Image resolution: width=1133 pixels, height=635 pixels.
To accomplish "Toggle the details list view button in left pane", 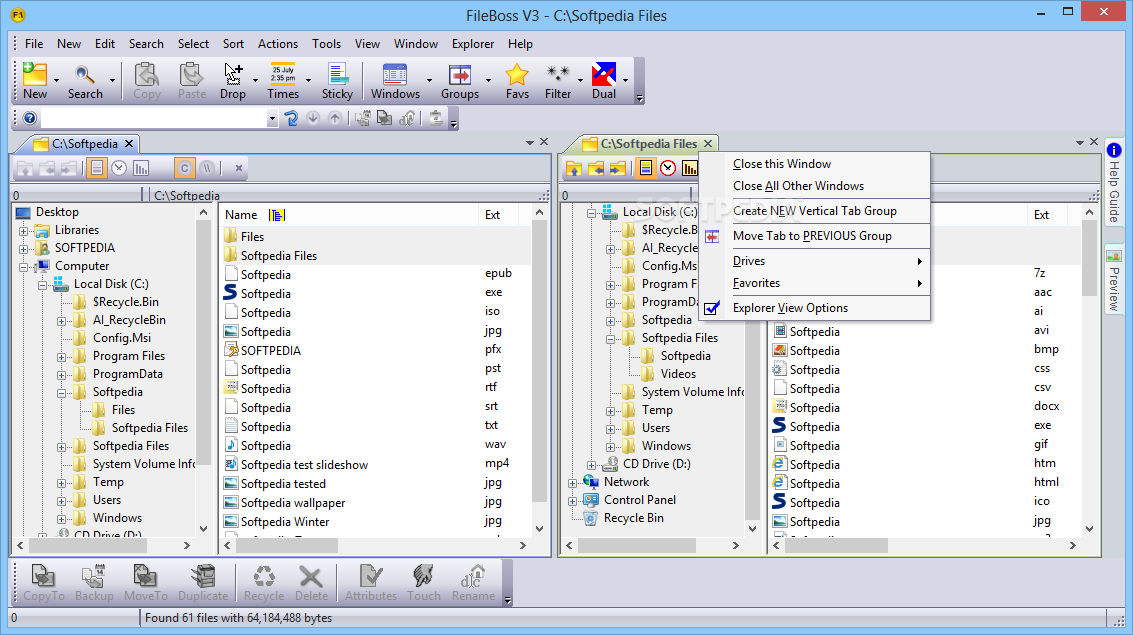I will tap(97, 168).
